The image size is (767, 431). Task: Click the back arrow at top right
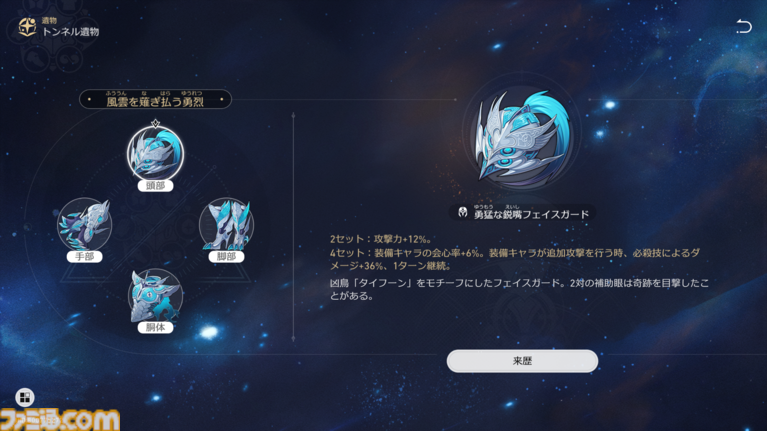click(744, 26)
